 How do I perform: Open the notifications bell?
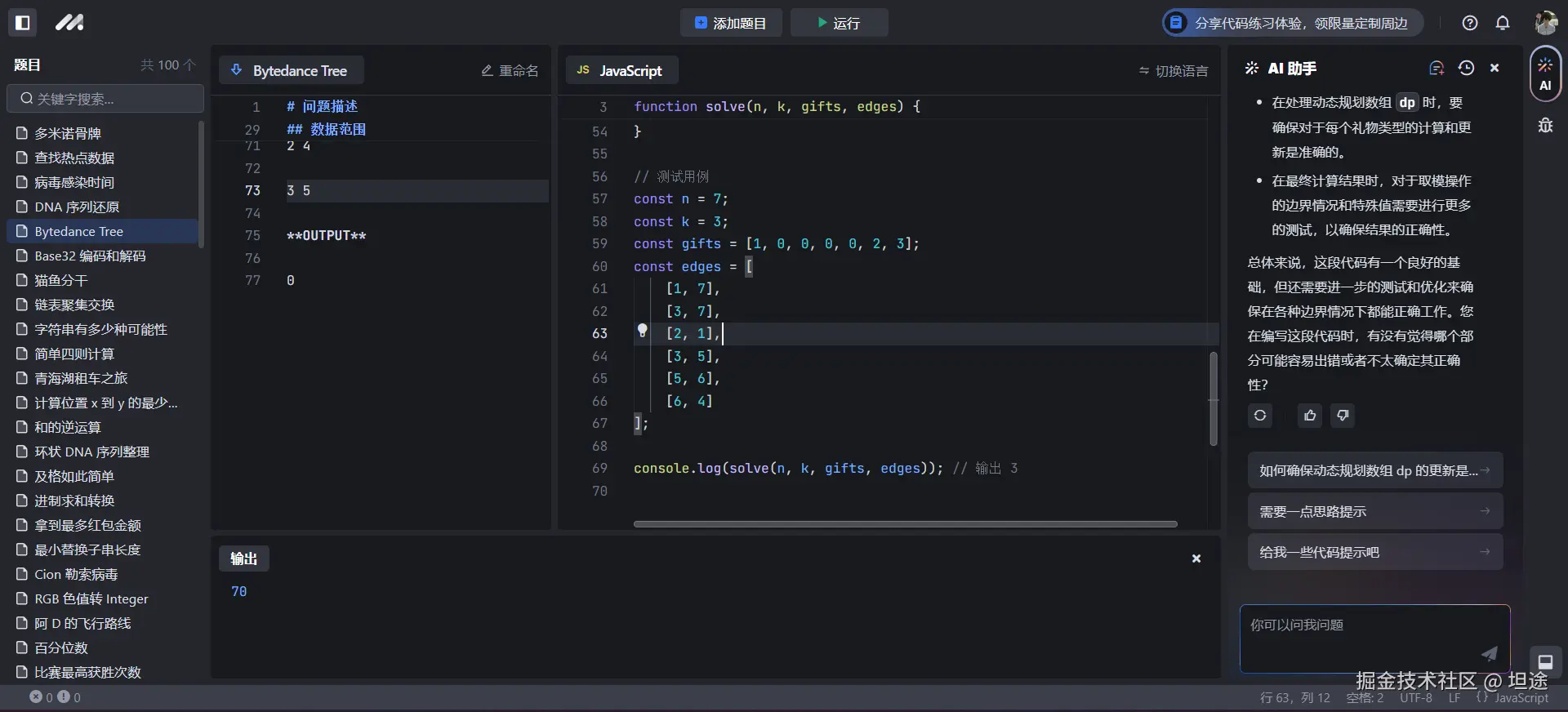click(1503, 23)
